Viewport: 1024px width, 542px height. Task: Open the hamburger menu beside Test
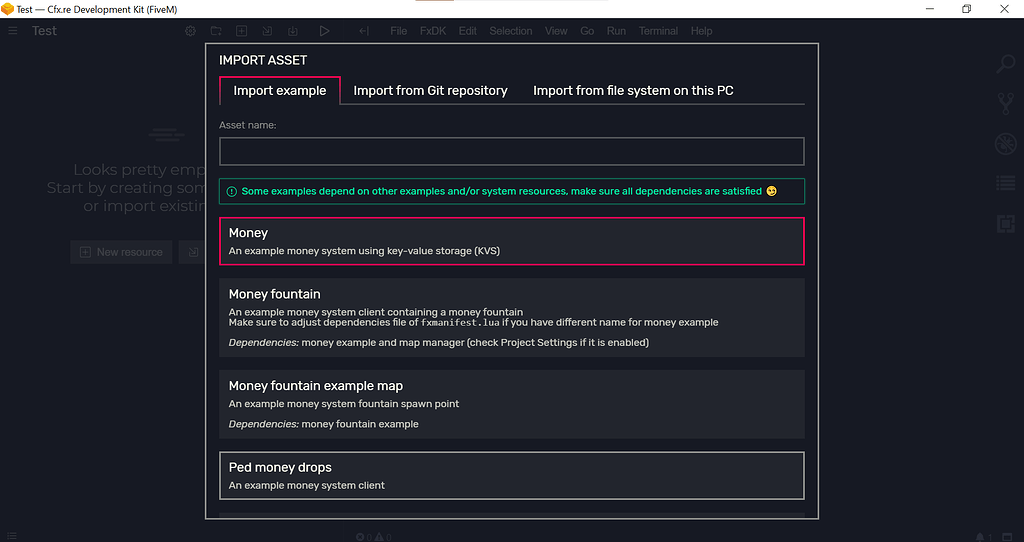(x=13, y=31)
